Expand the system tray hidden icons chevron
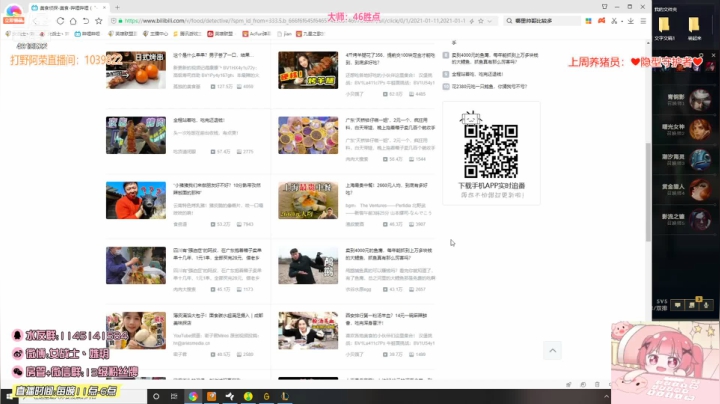The width and height of the screenshot is (720, 404). coord(607,396)
